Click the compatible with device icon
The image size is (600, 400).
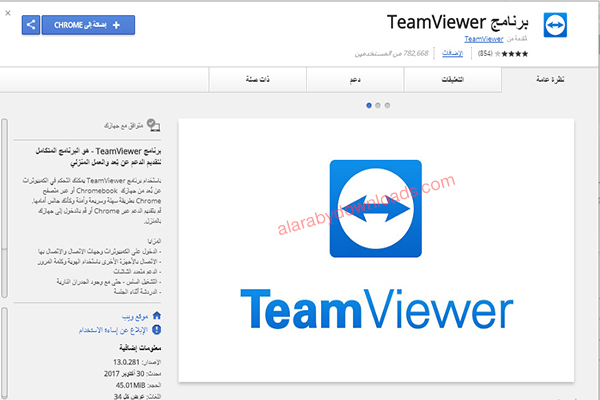(x=153, y=125)
